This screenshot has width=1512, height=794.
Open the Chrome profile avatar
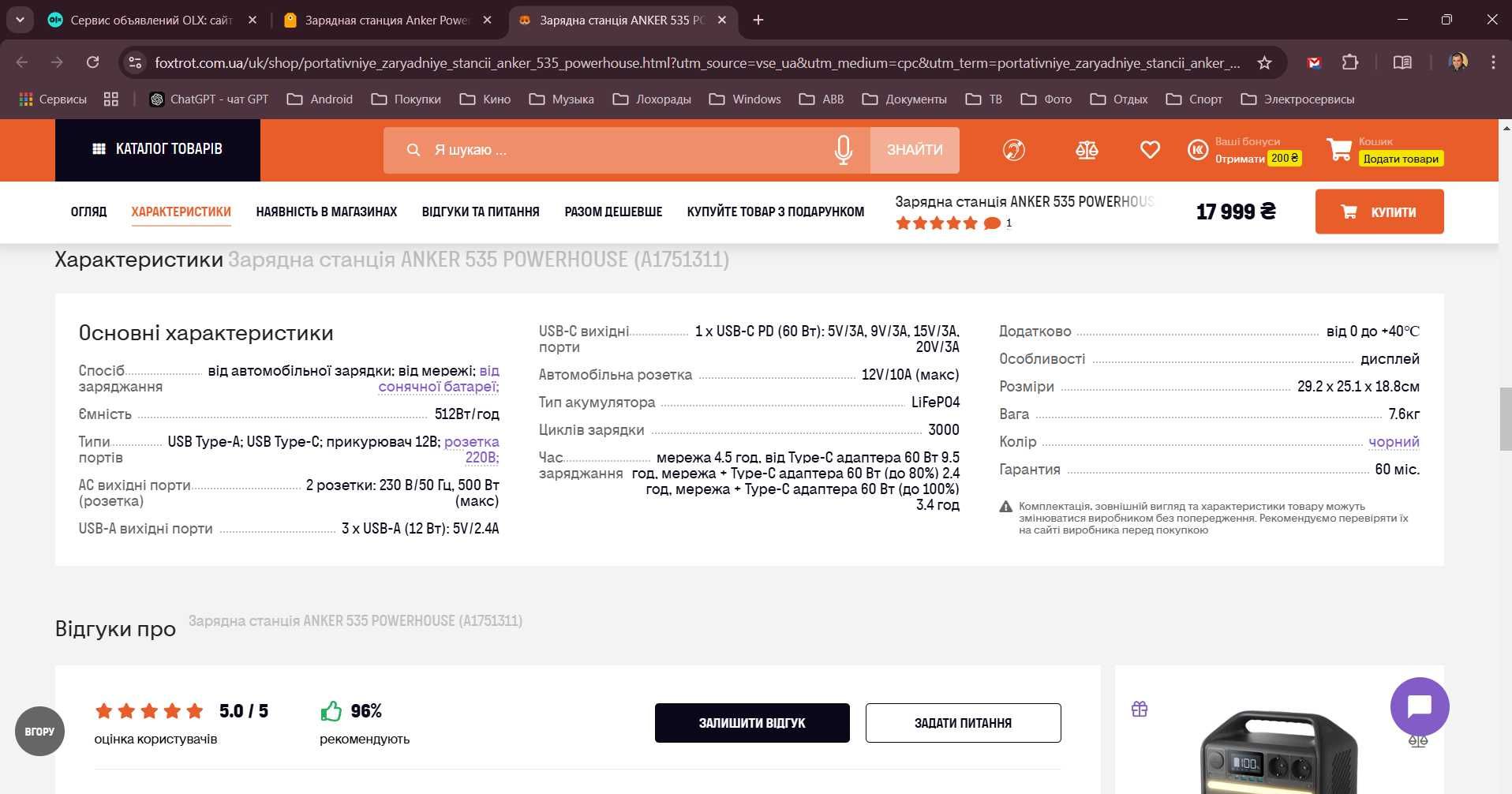[1458, 62]
